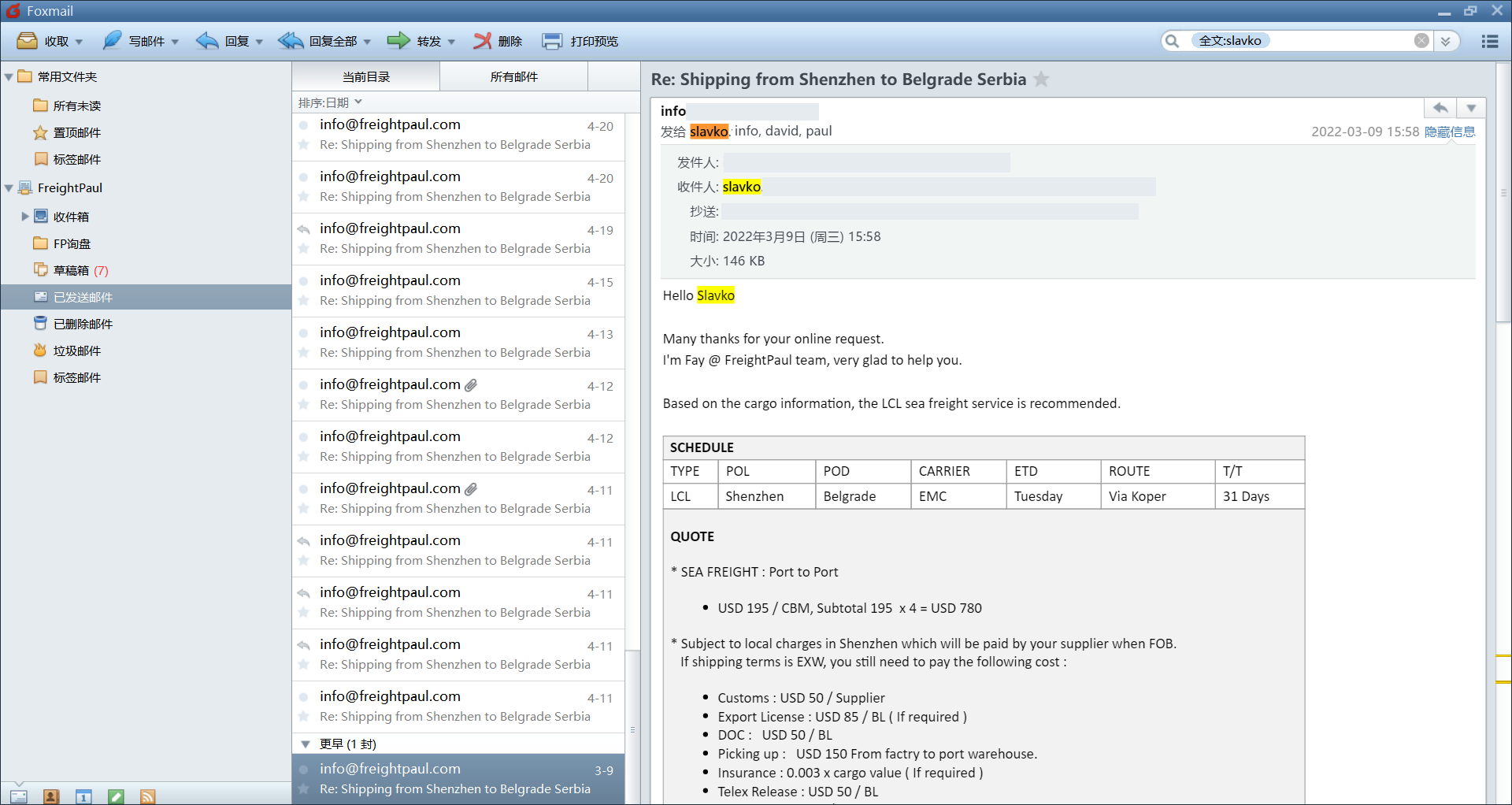Click the Hide Info (隐藏信息) link
1512x805 pixels.
pos(1449,132)
